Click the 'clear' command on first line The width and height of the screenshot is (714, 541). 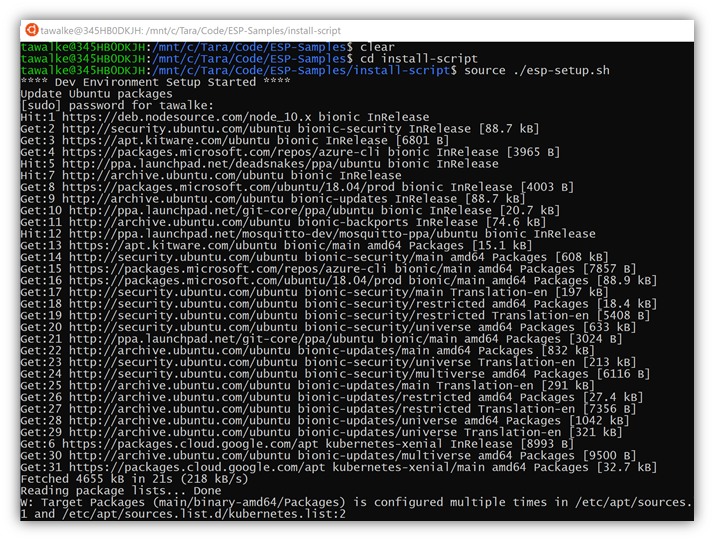point(377,47)
